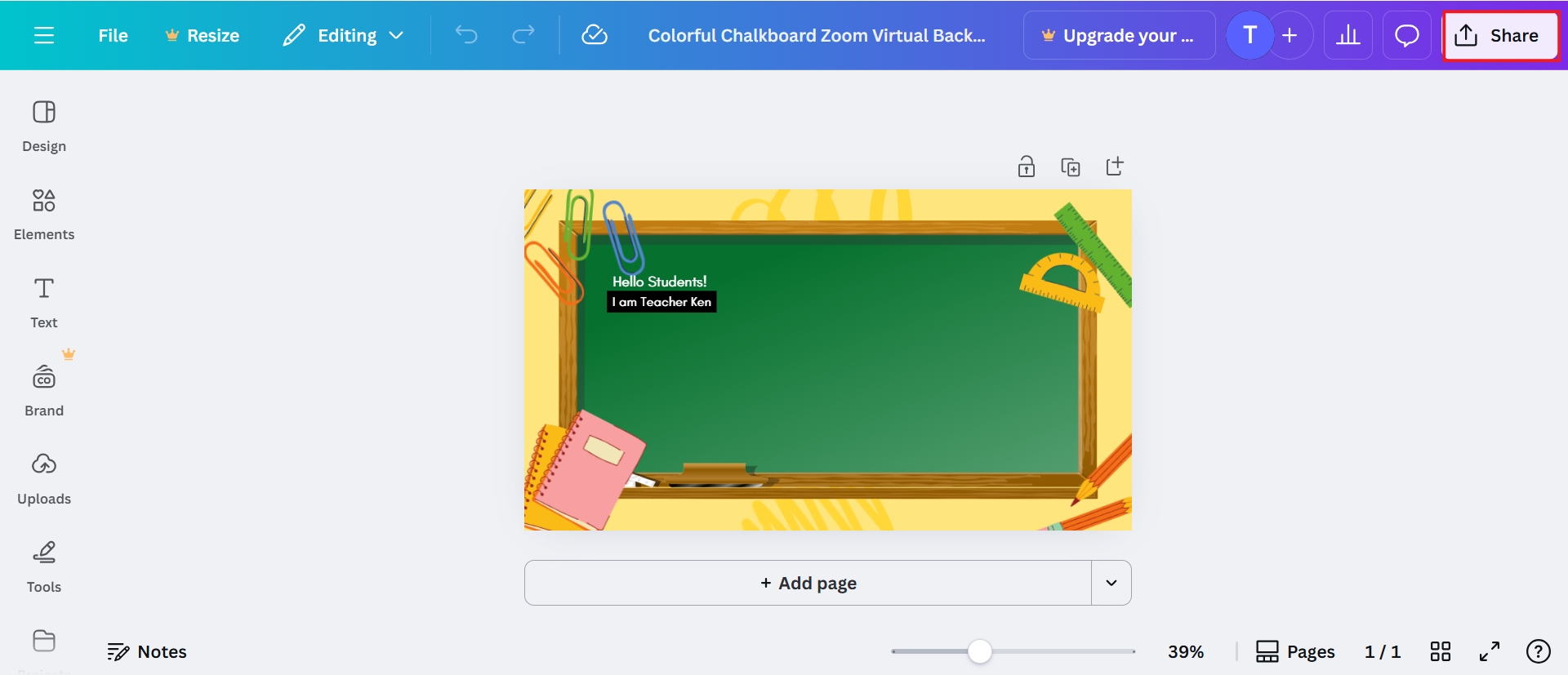Expand the Add page dropdown arrow

click(1111, 583)
